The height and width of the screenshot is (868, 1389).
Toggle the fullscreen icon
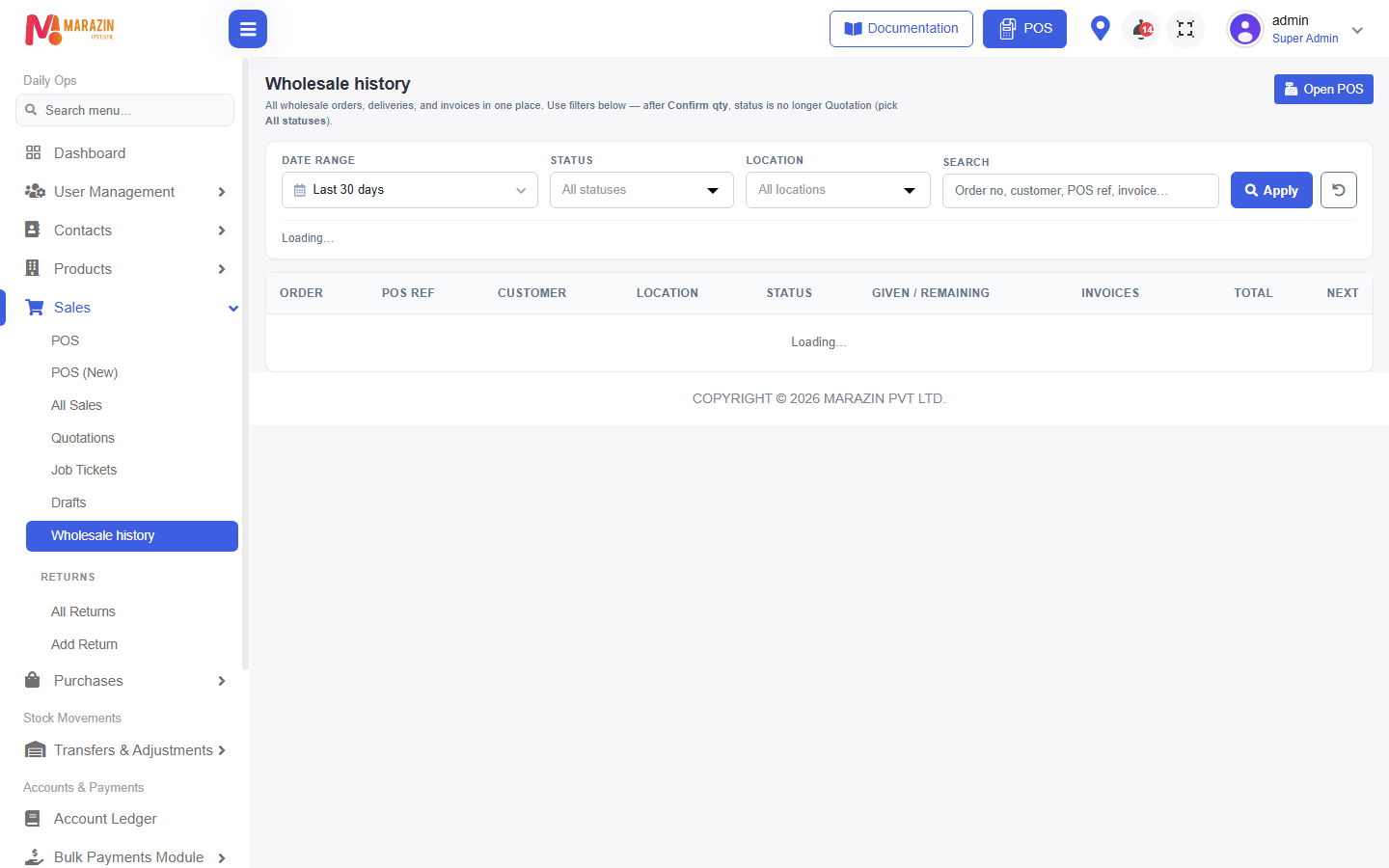click(x=1185, y=29)
